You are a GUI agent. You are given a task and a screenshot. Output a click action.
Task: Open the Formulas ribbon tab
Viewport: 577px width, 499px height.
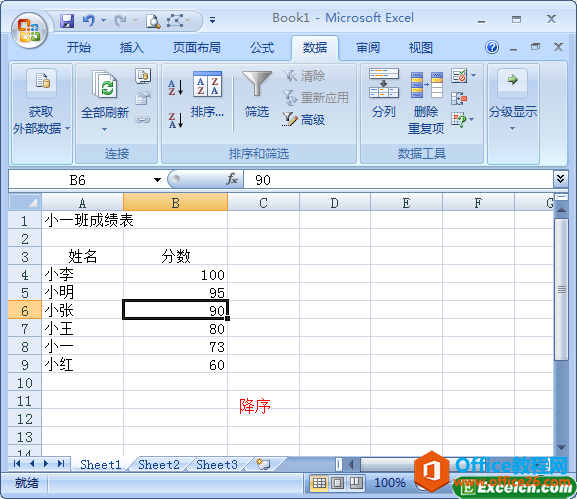pos(262,47)
